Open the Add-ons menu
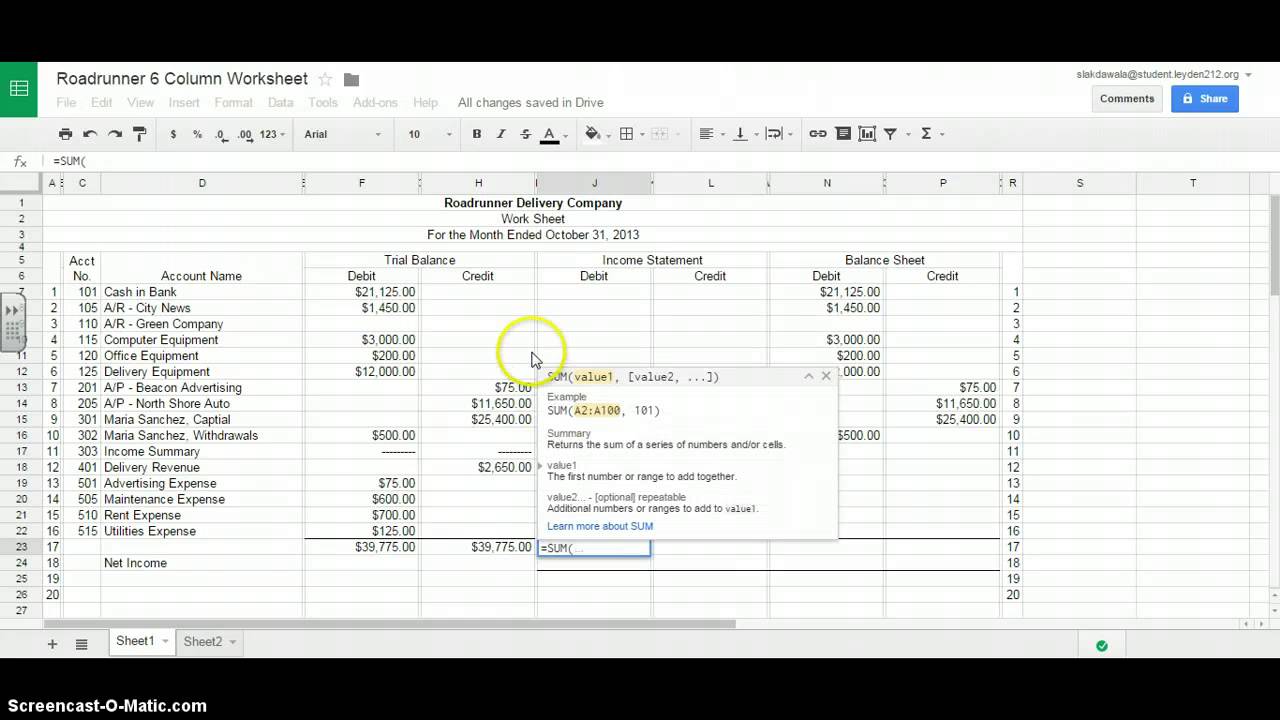This screenshot has height=720, width=1280. tap(375, 102)
